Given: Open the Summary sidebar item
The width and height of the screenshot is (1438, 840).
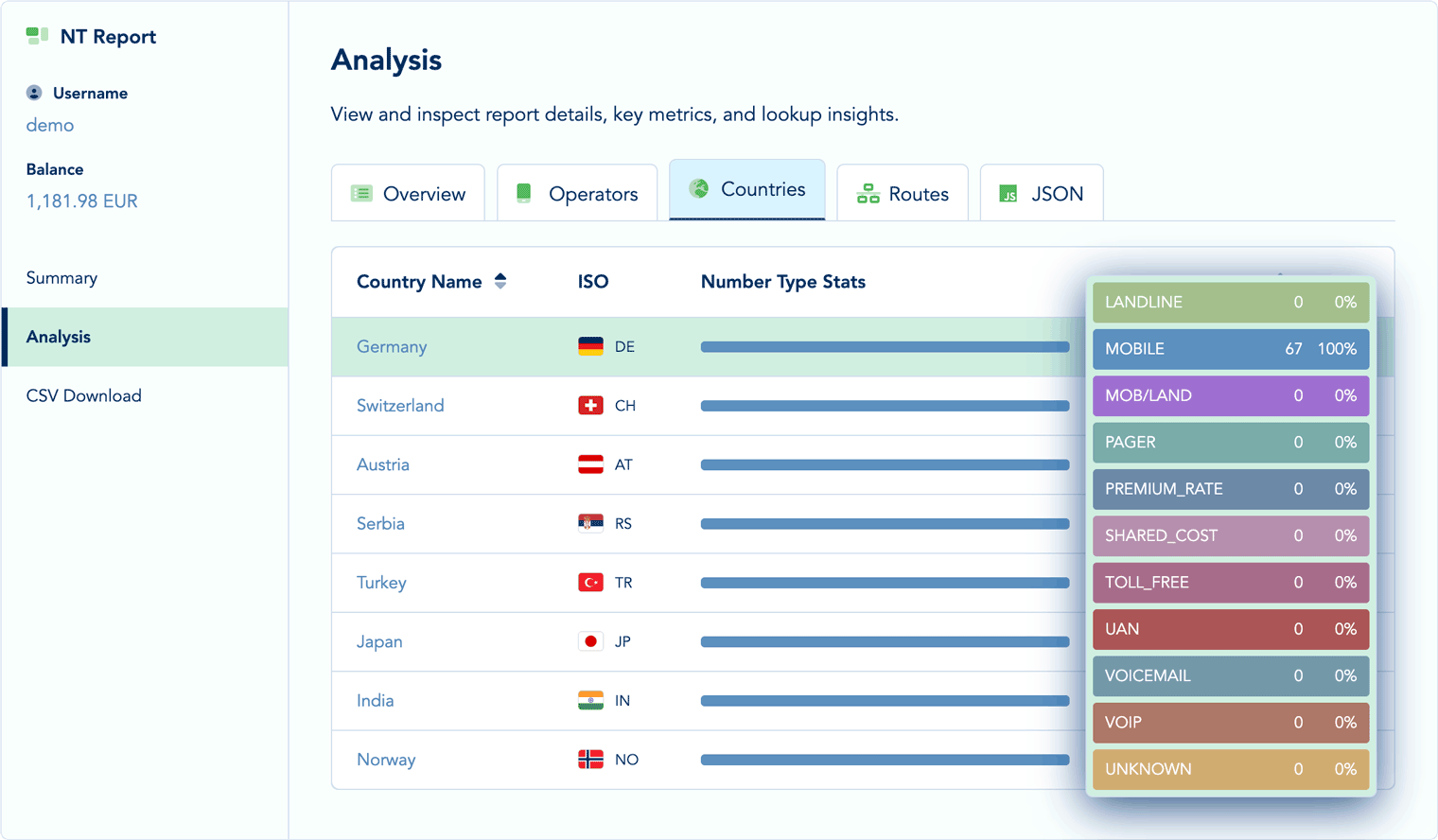Looking at the screenshot, I should pos(61,278).
